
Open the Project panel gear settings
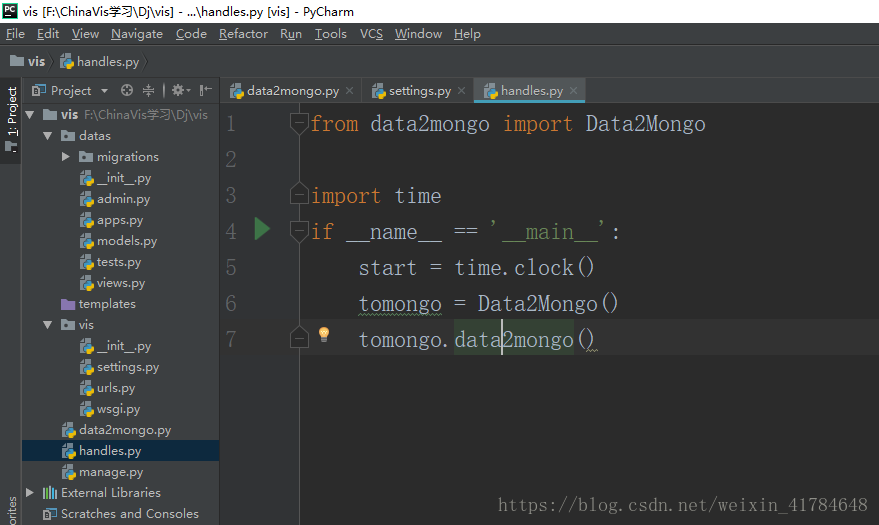[x=181, y=90]
